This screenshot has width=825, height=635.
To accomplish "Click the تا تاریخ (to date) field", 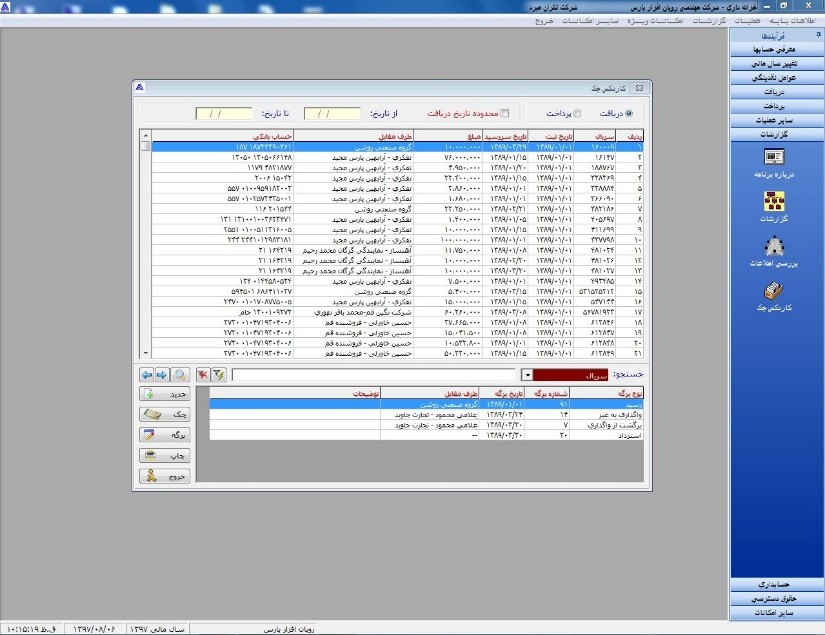I will (x=224, y=114).
